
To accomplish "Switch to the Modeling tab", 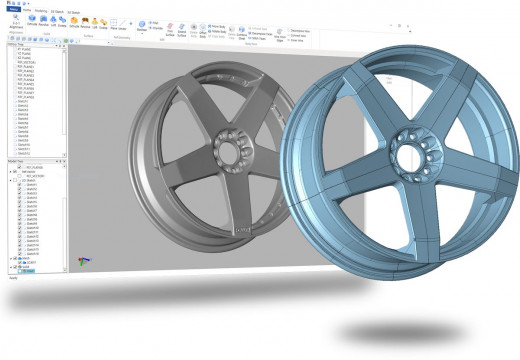I will (x=41, y=11).
